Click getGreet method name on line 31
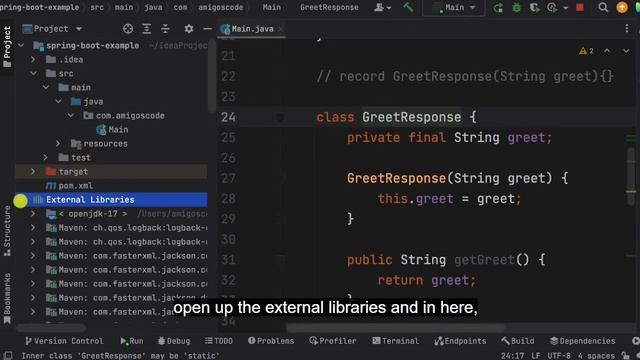This screenshot has width=640, height=360. pos(484,260)
